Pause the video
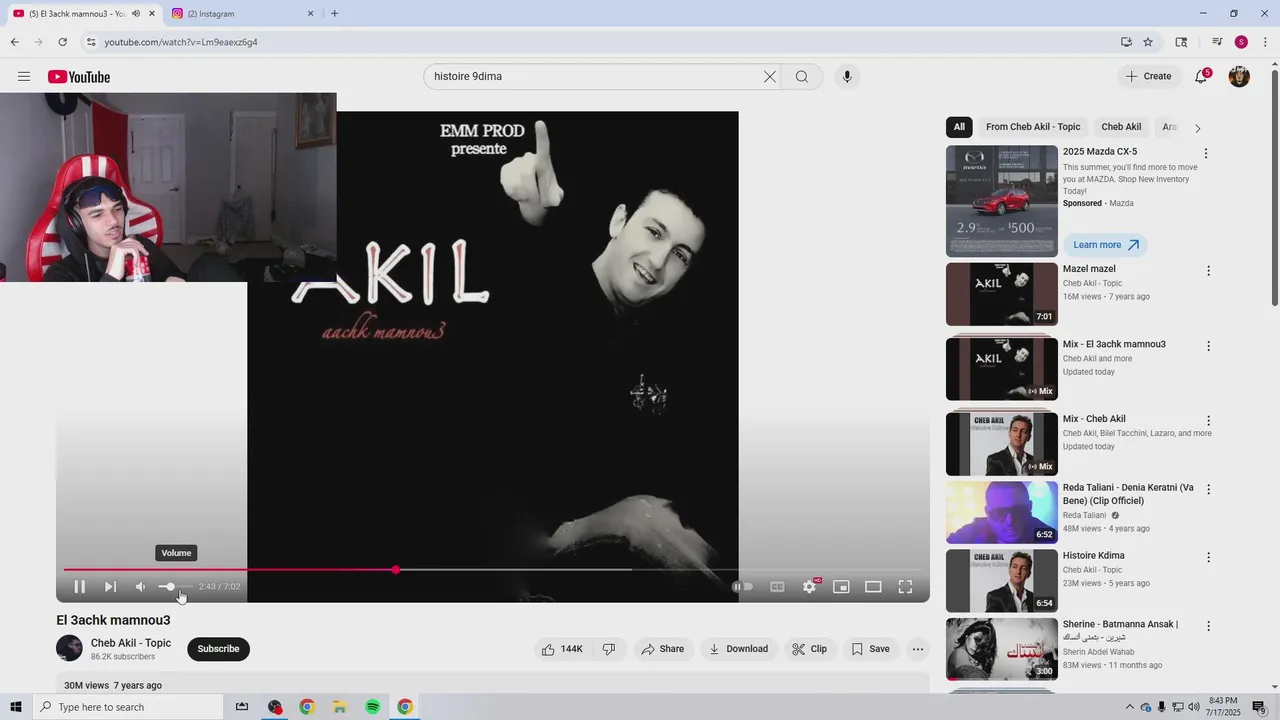This screenshot has height=720, width=1280. 79,587
